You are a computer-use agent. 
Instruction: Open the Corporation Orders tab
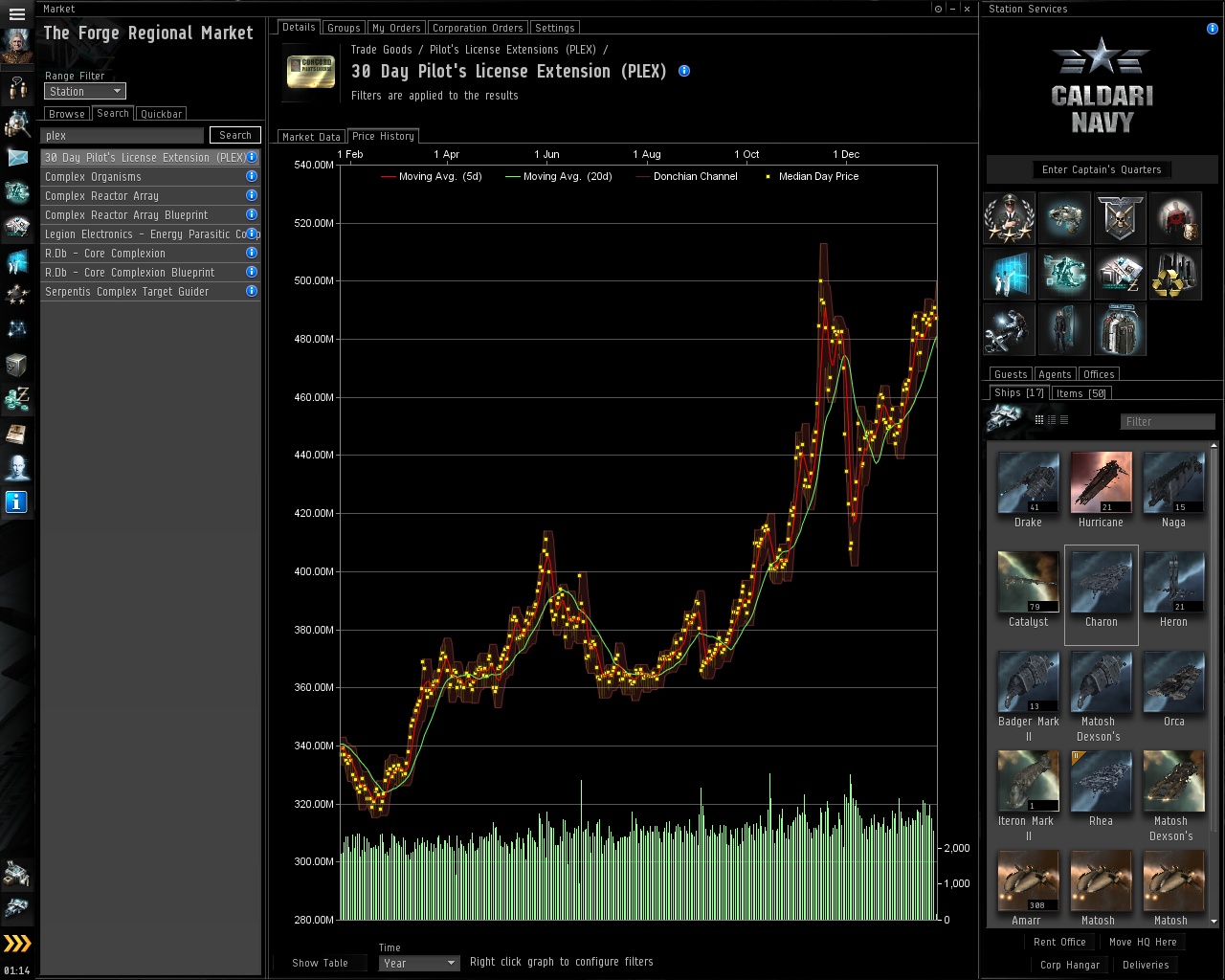point(478,28)
